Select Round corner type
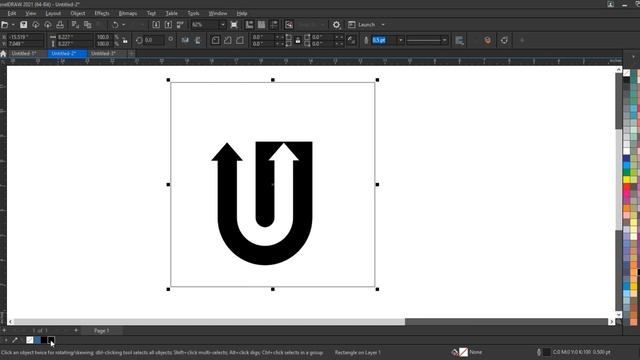 [216, 40]
